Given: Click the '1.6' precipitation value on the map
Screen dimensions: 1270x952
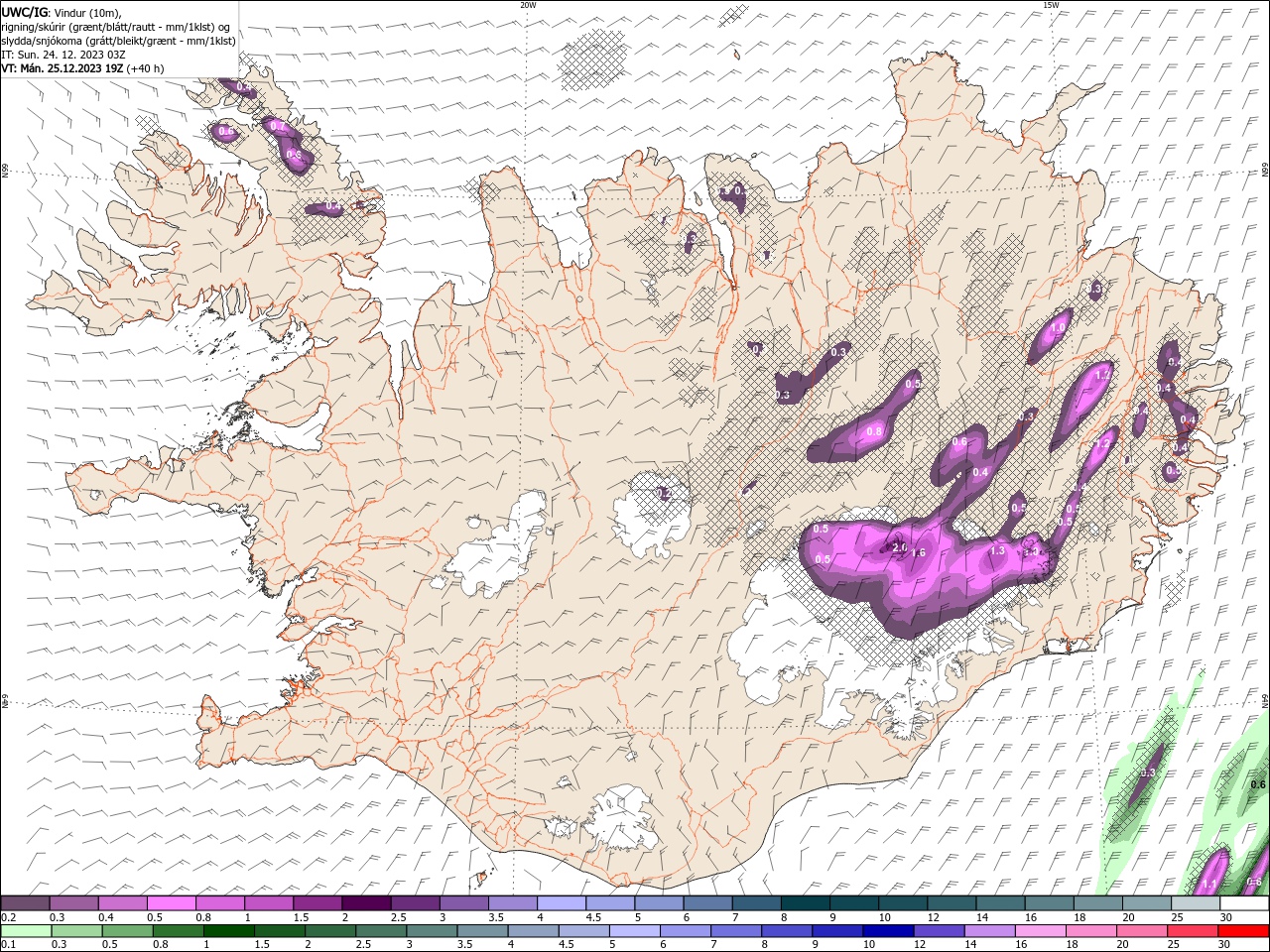Looking at the screenshot, I should click(x=919, y=553).
